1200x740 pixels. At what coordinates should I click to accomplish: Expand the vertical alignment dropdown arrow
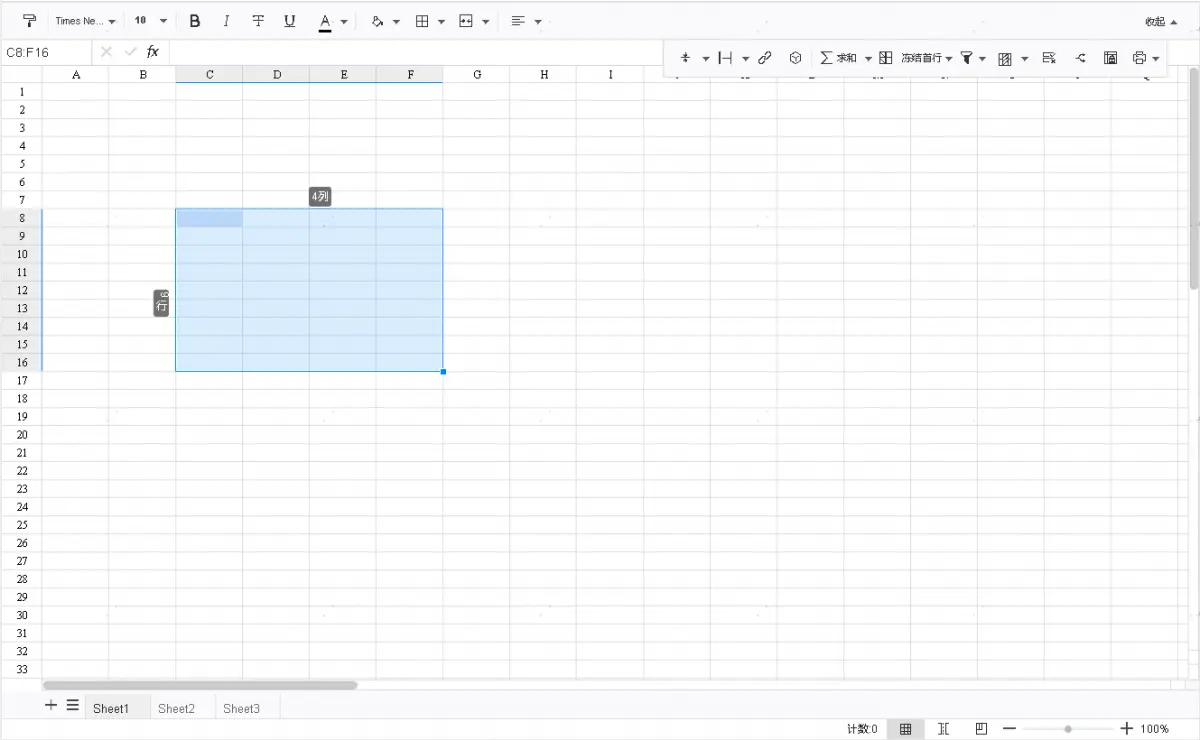click(705, 58)
